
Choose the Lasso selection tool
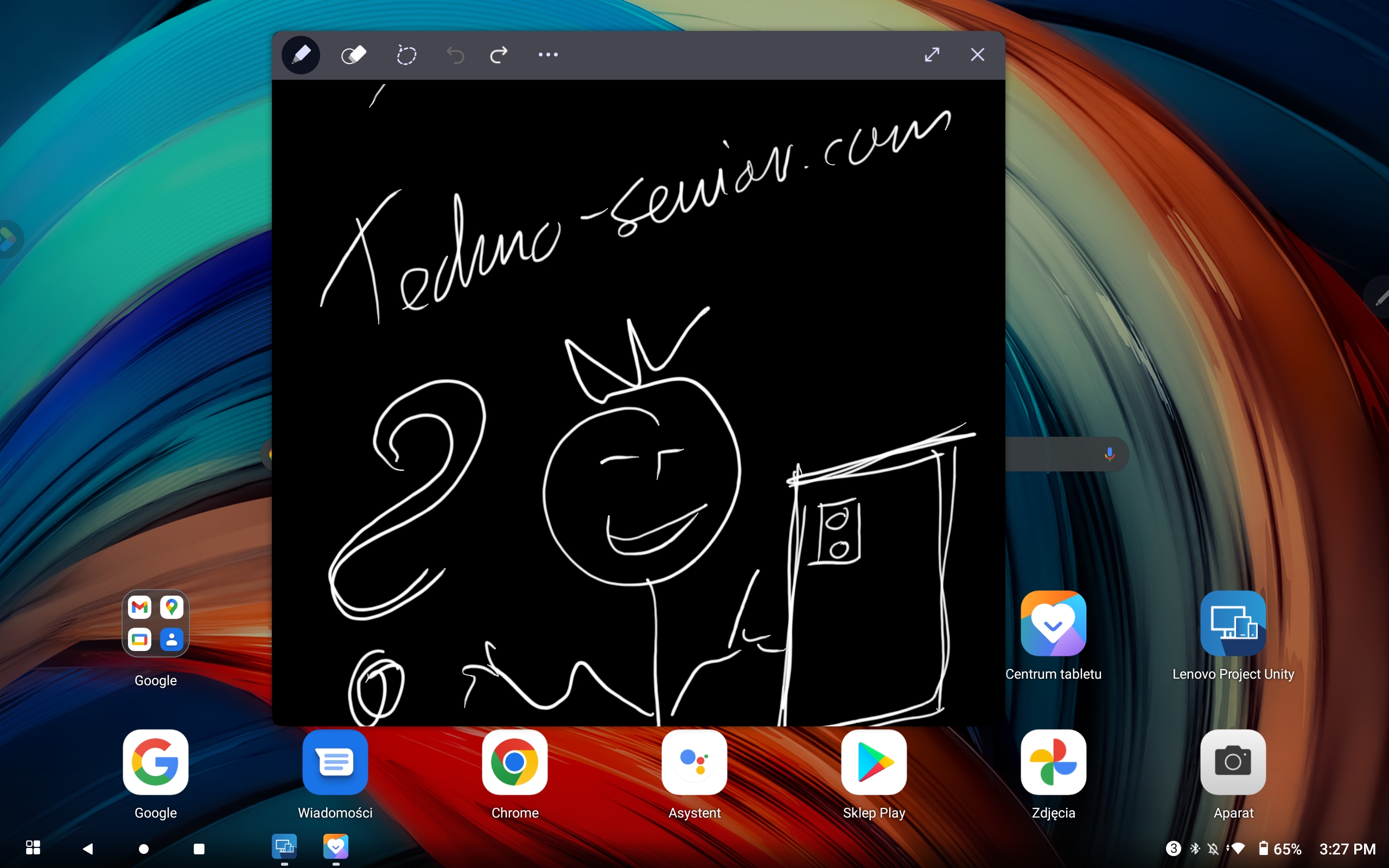406,55
